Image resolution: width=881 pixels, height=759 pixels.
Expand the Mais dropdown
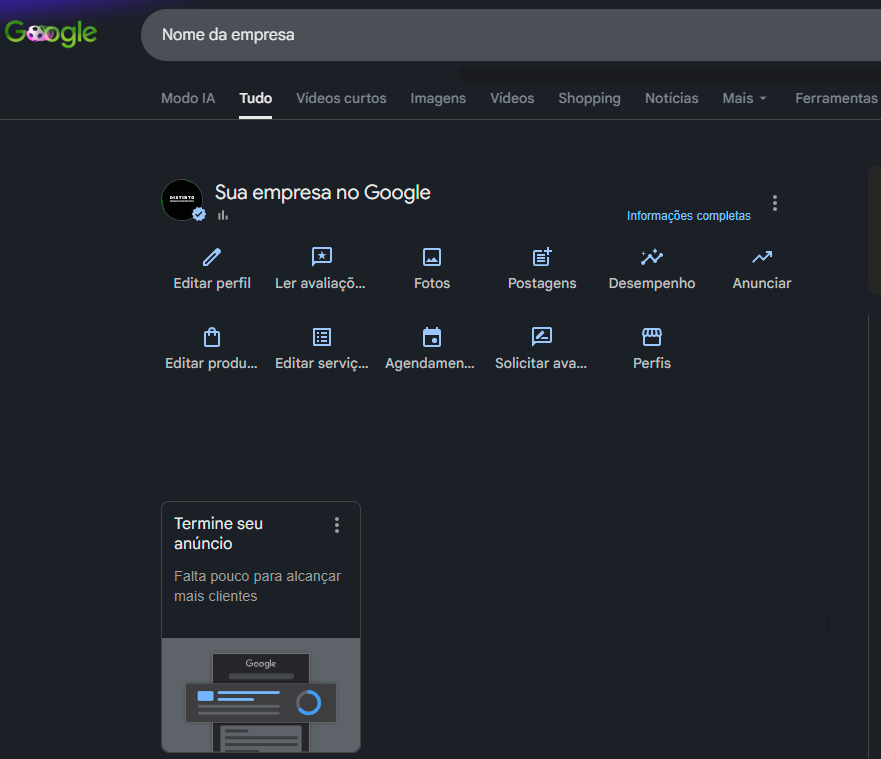coord(744,98)
